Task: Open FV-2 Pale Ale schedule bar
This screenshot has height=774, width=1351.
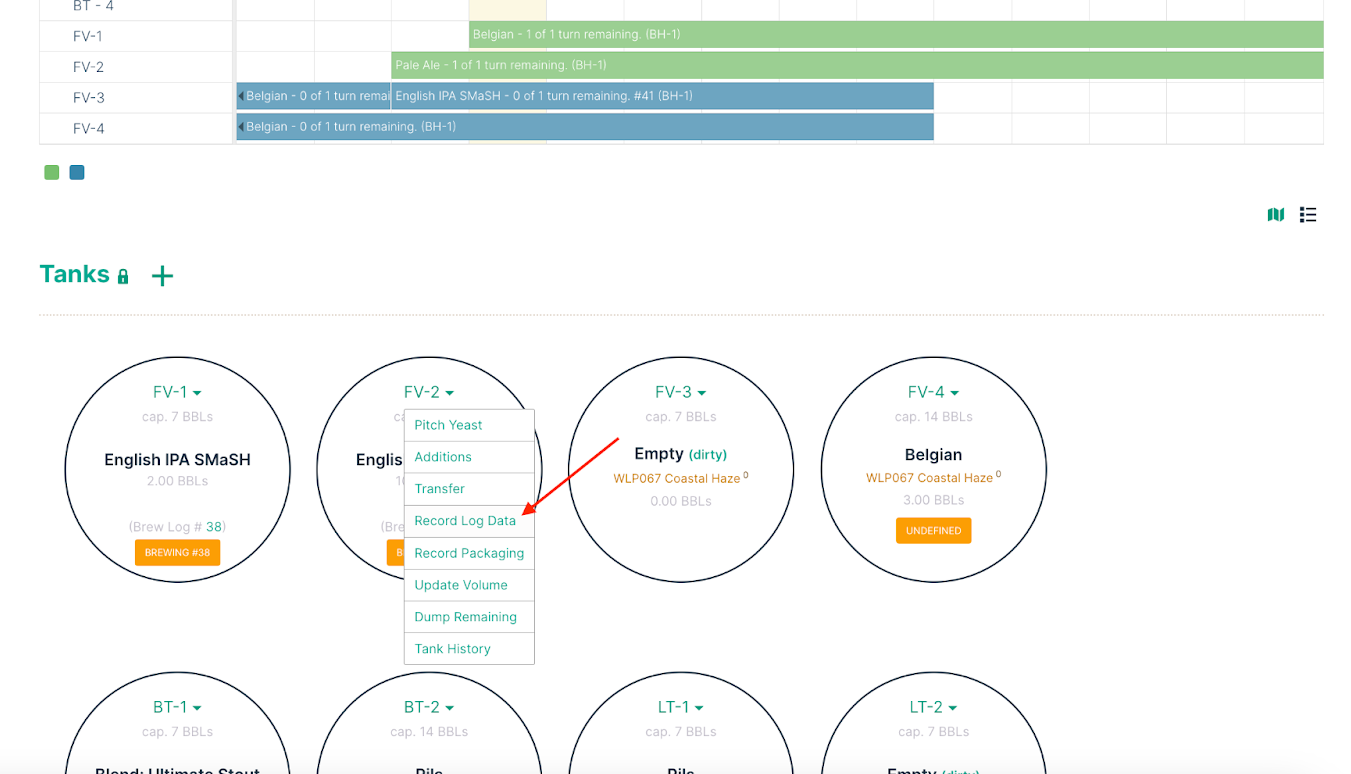Action: tap(857, 65)
